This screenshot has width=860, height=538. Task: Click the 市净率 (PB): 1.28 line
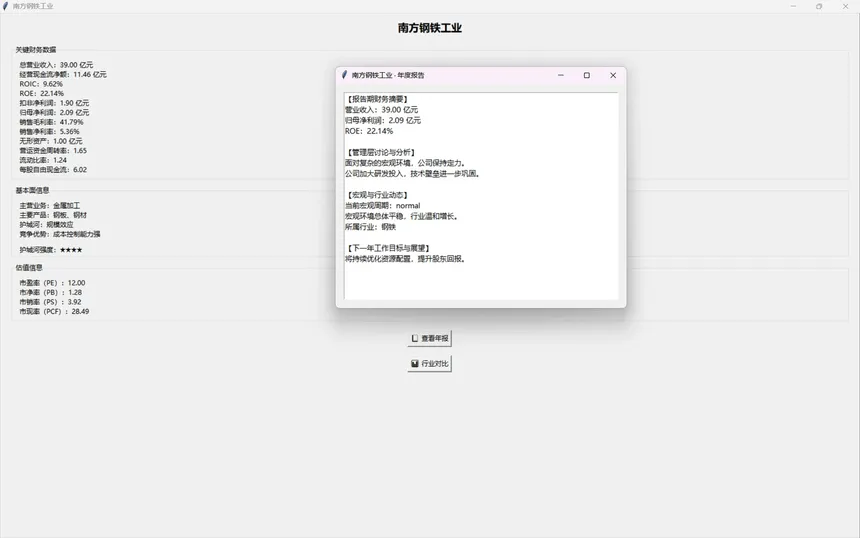(x=51, y=292)
